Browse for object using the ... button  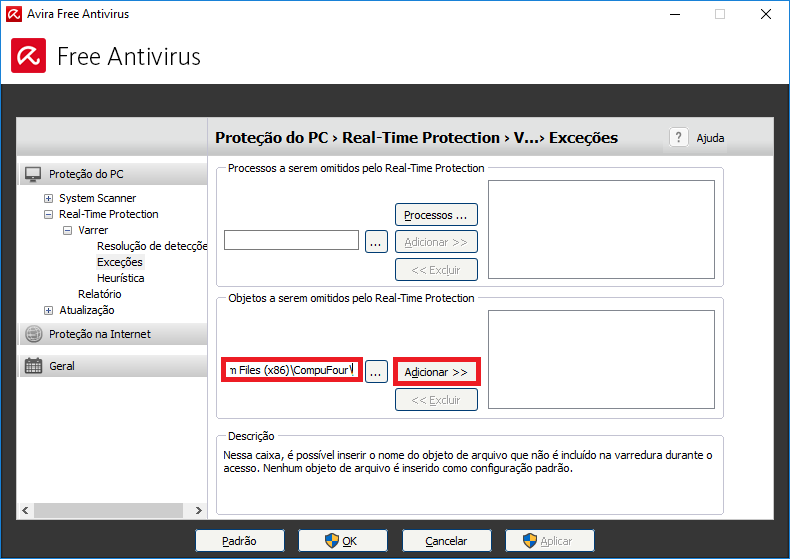(376, 372)
